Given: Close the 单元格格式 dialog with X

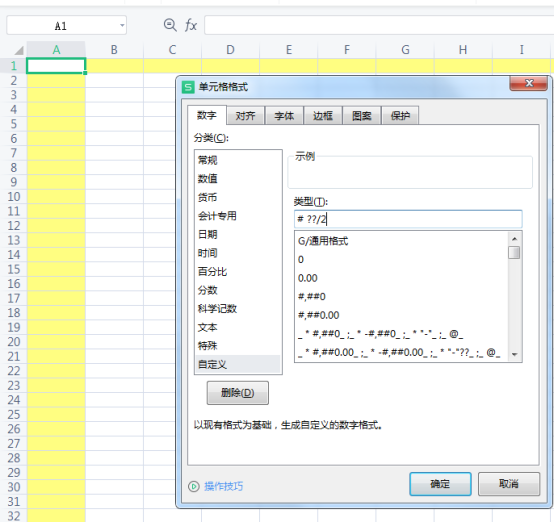Looking at the screenshot, I should point(529,83).
